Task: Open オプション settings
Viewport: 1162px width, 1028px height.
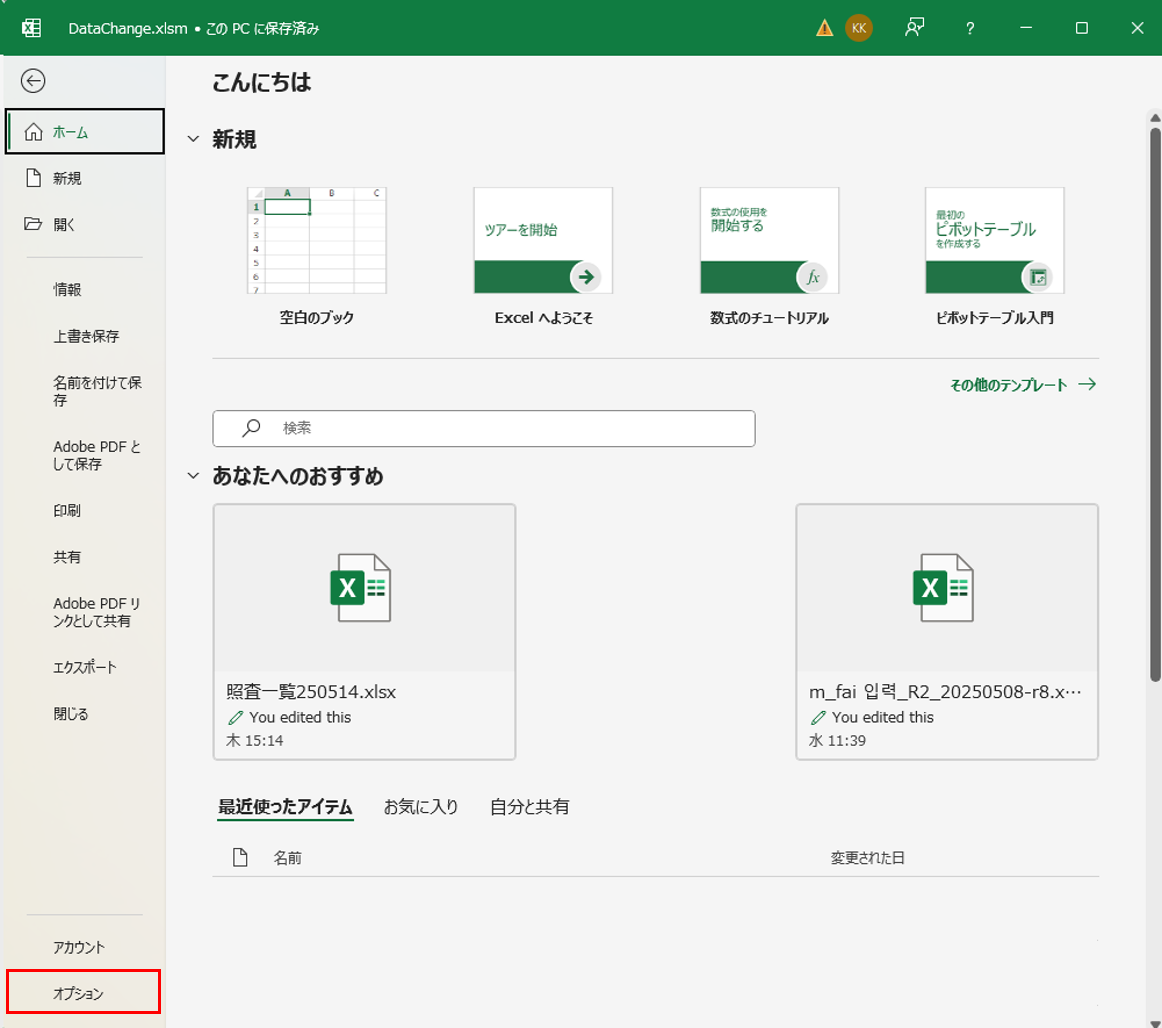Action: click(83, 992)
